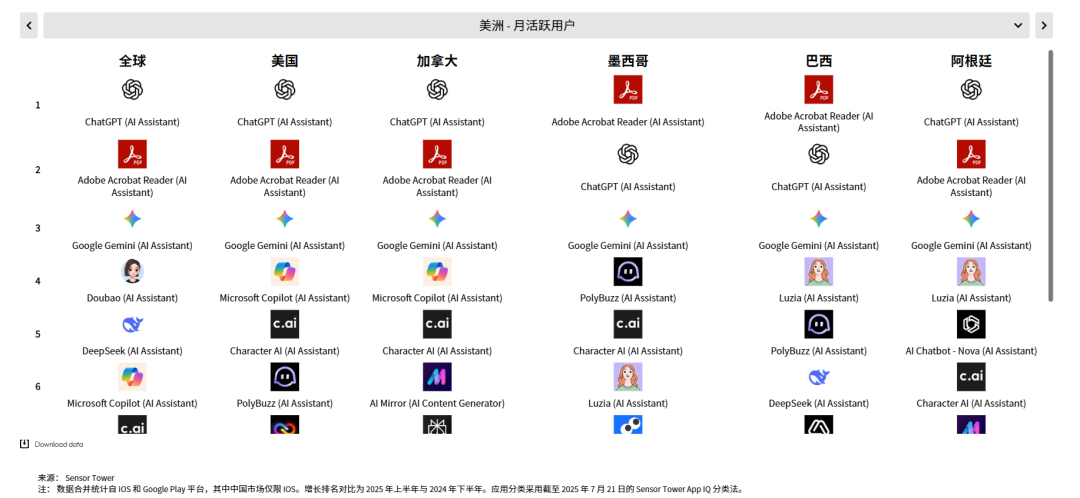The width and height of the screenshot is (1080, 498).
Task: Click the AI Mirror icon in 加拿大 column
Action: coord(437,377)
